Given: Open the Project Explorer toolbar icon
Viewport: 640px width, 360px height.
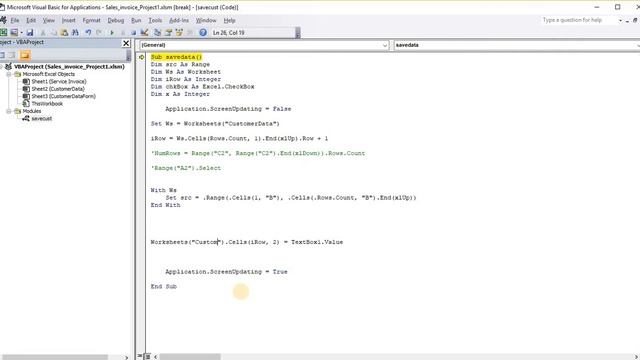Looking at the screenshot, I should click(x=157, y=33).
